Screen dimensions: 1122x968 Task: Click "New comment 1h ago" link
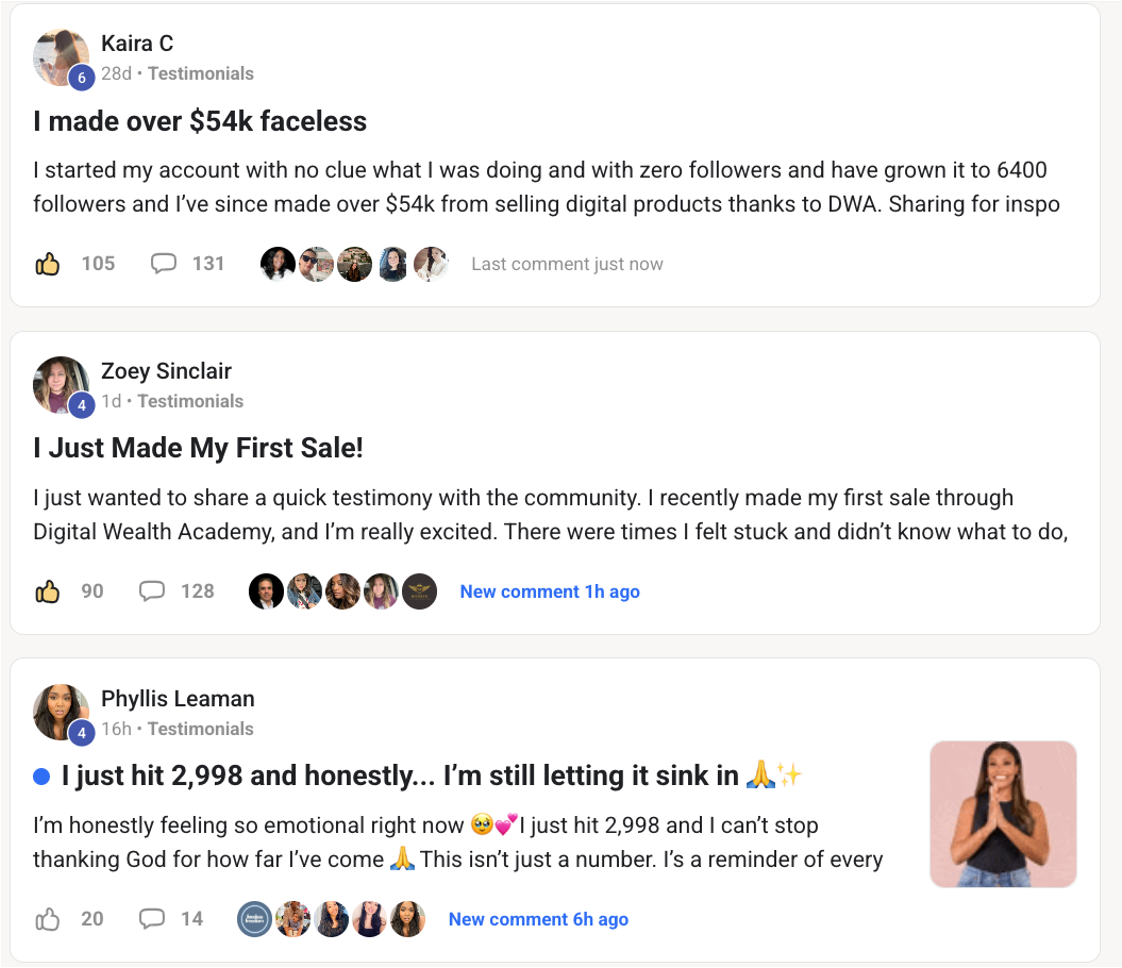[549, 592]
